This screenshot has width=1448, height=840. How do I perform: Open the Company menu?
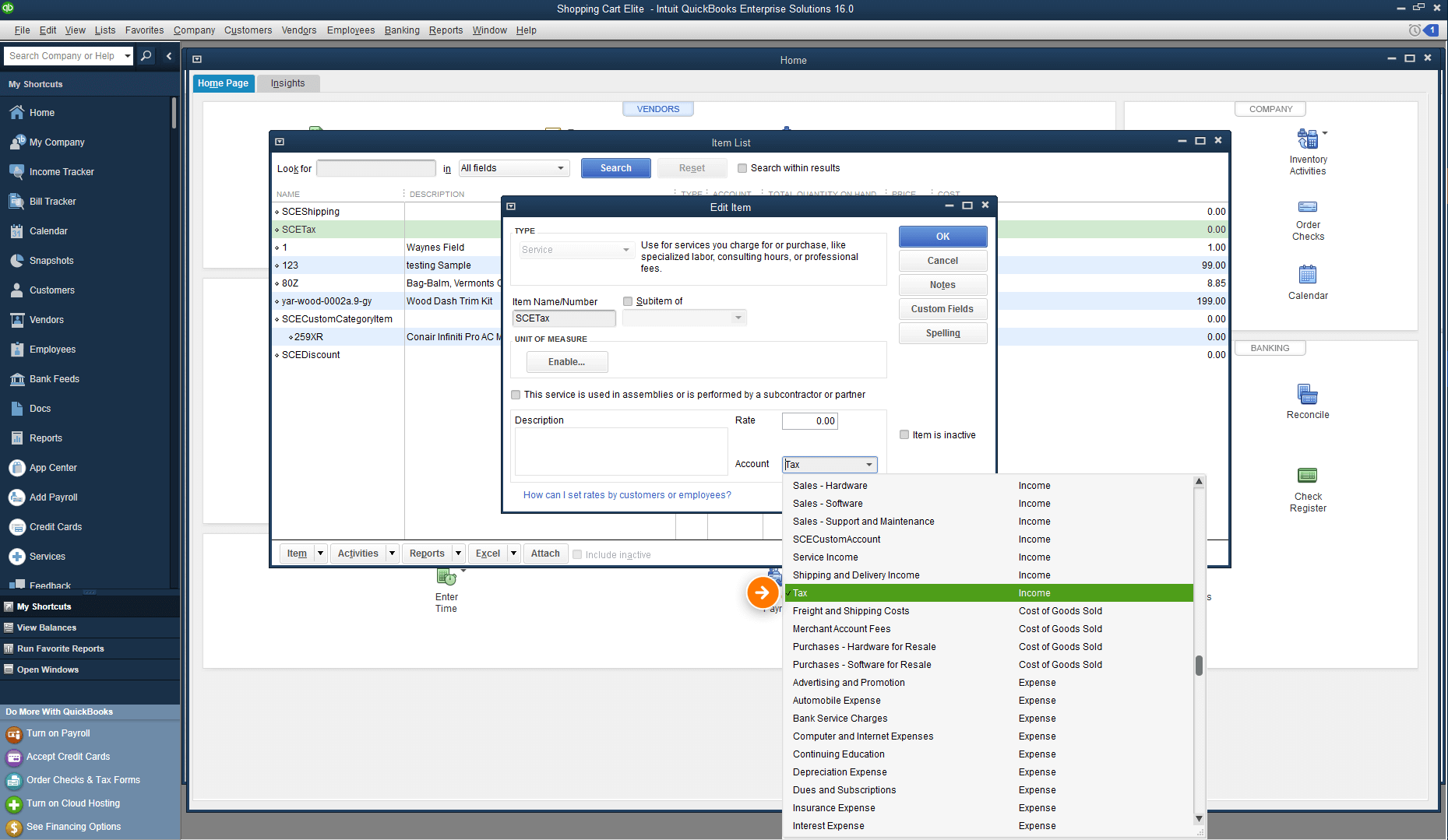(194, 30)
